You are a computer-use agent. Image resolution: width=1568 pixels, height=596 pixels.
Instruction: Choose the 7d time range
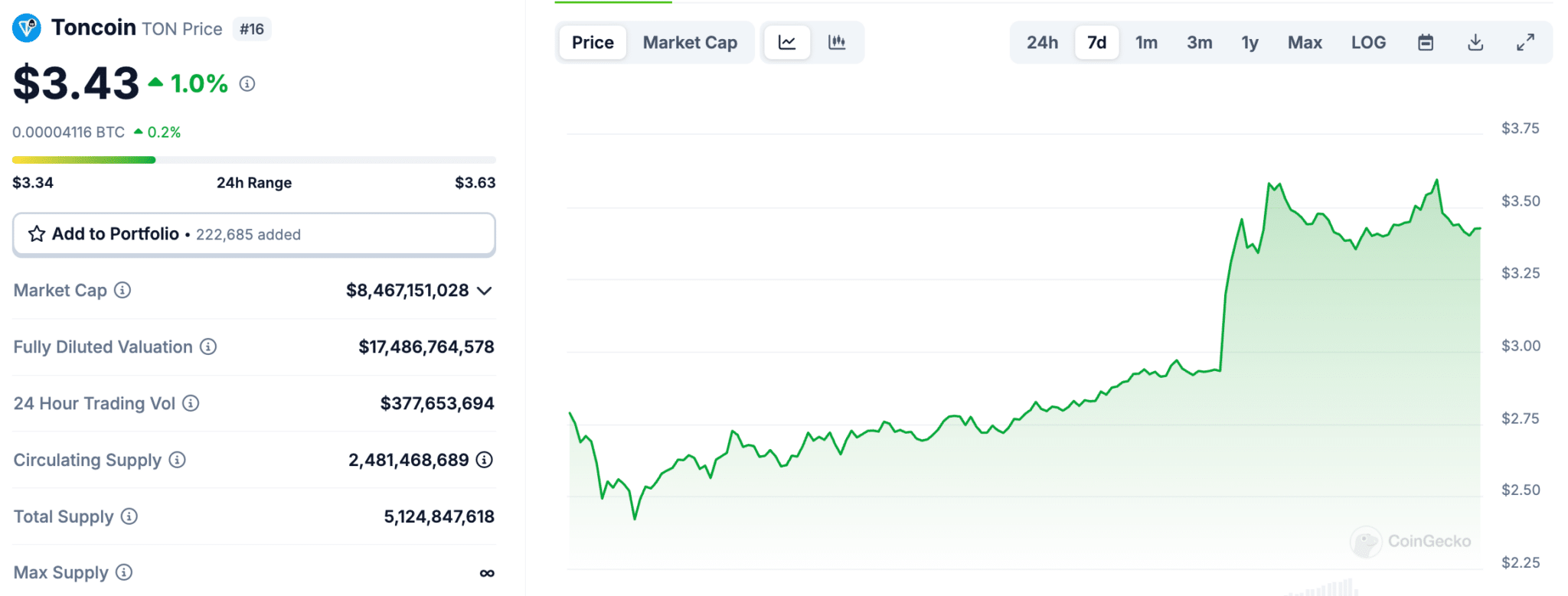click(1096, 43)
